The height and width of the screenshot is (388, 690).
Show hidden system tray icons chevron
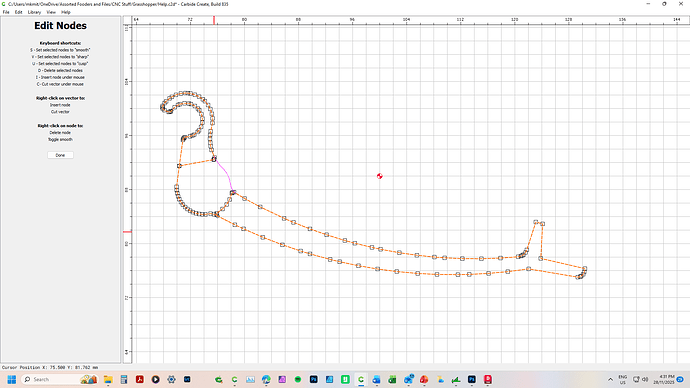[x=610, y=379]
